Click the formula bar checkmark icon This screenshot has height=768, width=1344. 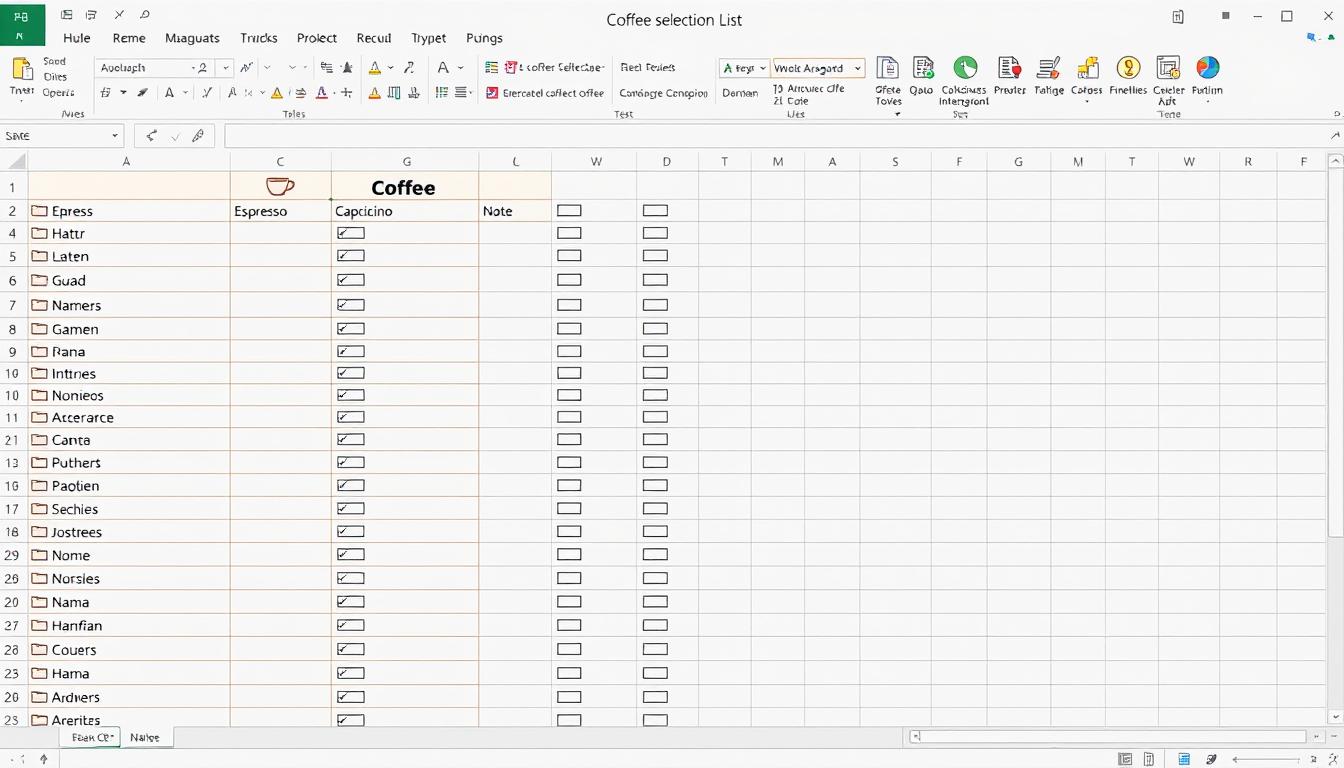(x=175, y=136)
